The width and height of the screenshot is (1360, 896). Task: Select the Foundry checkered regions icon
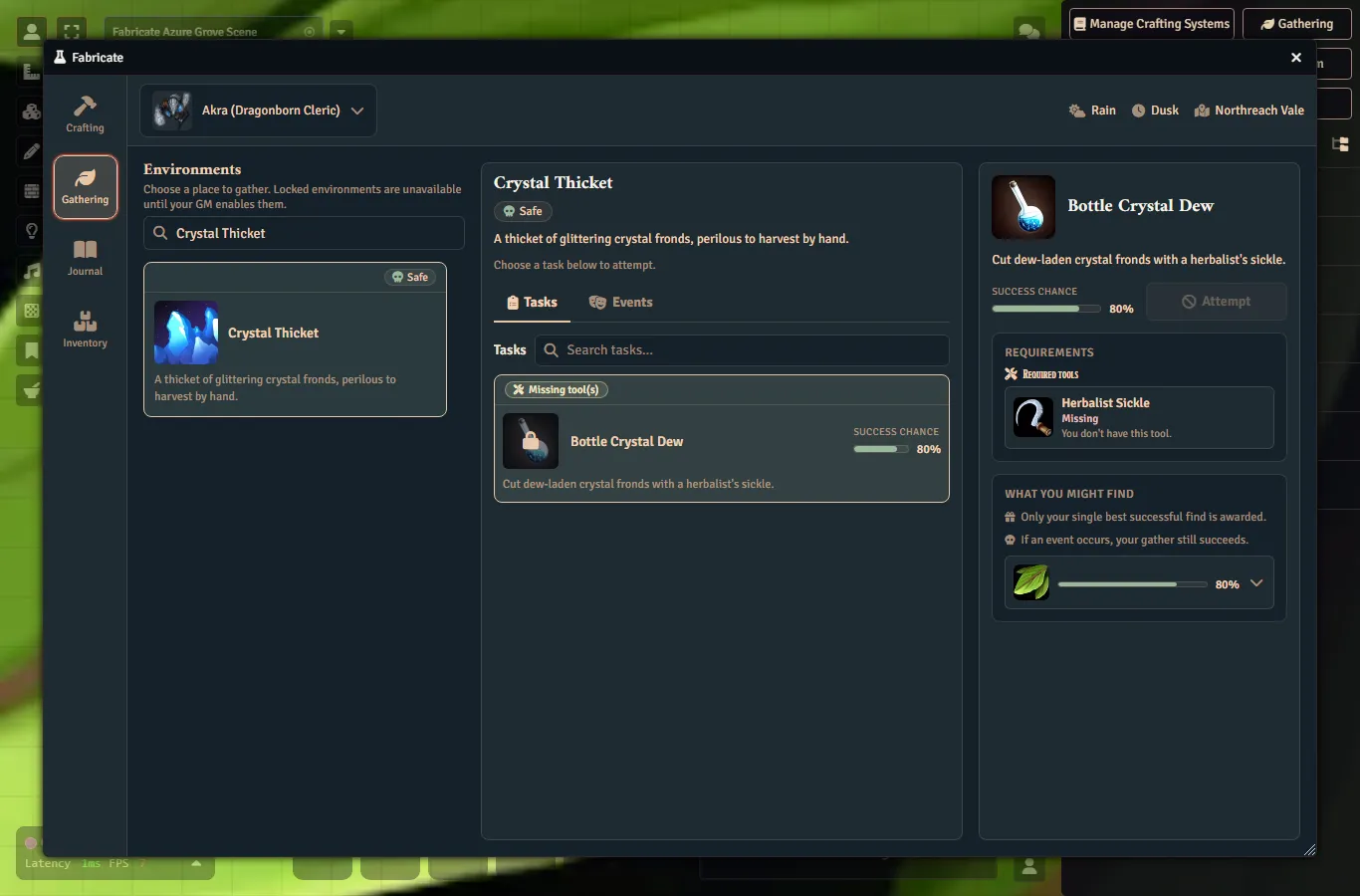(31, 311)
